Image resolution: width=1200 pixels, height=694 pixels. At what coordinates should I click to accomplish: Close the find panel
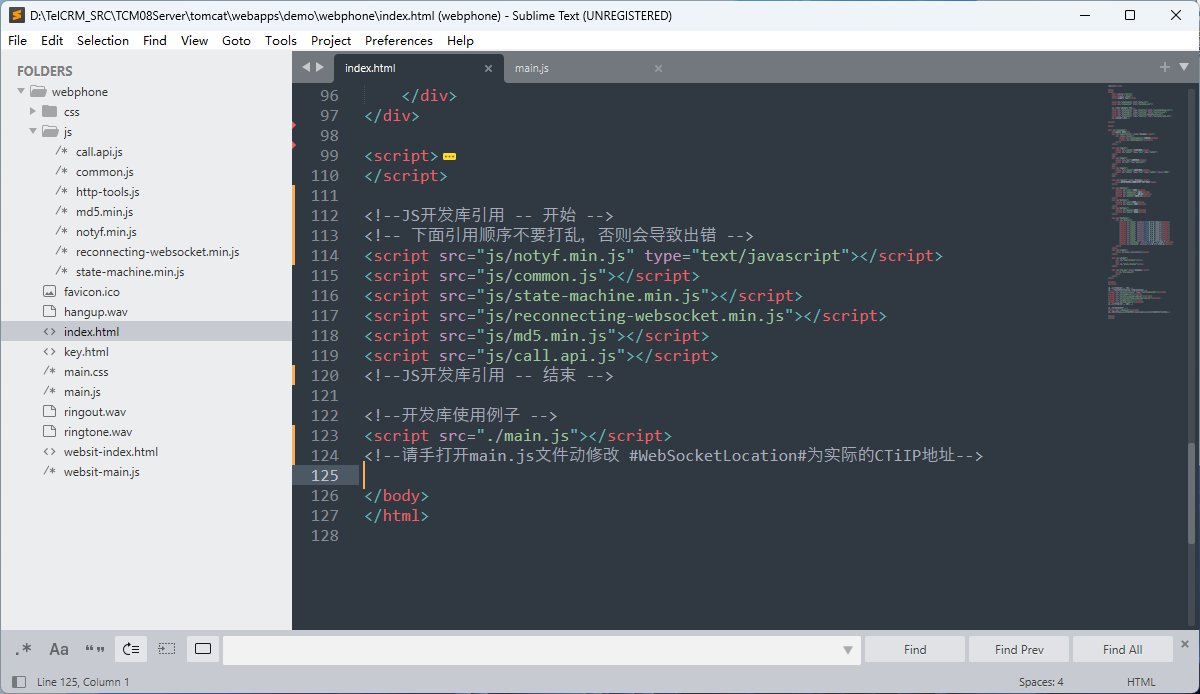[1185, 644]
